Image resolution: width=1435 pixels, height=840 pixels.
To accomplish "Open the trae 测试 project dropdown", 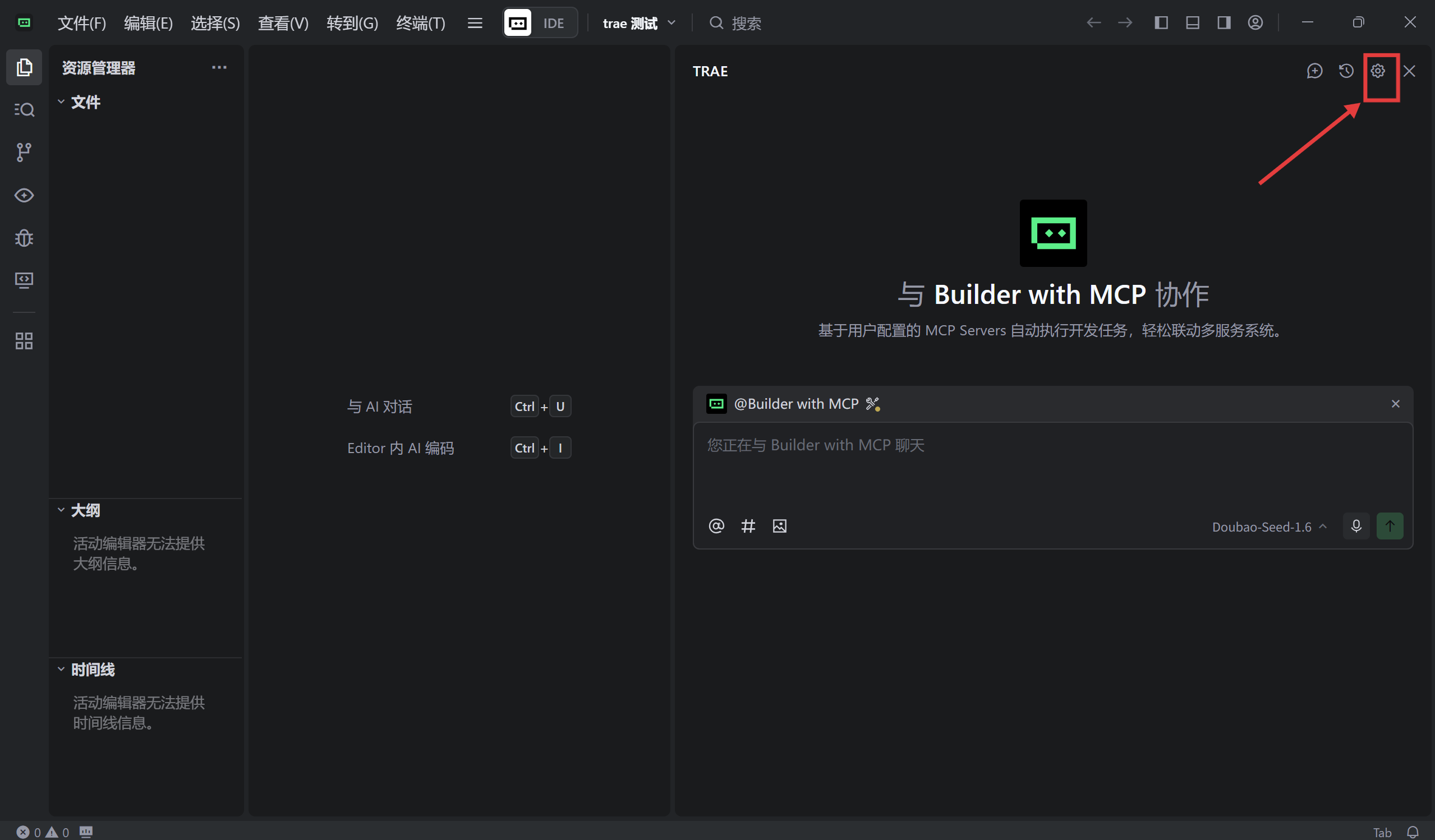I will (x=639, y=23).
